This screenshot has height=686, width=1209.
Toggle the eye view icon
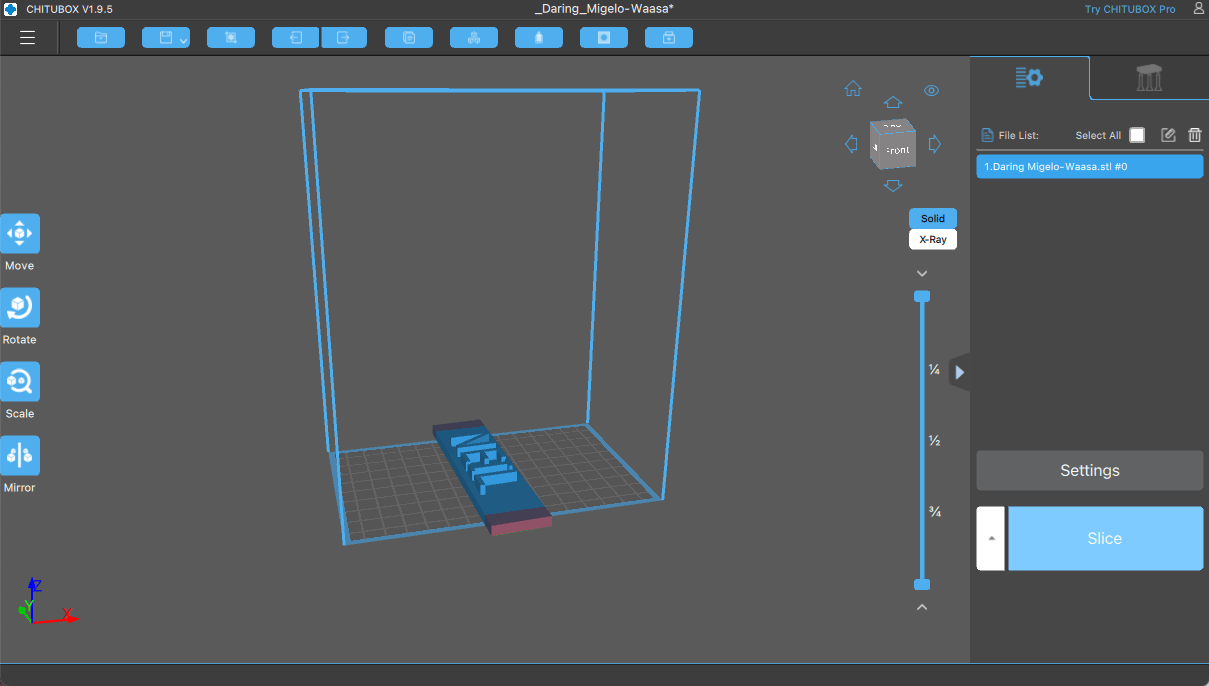coord(931,91)
